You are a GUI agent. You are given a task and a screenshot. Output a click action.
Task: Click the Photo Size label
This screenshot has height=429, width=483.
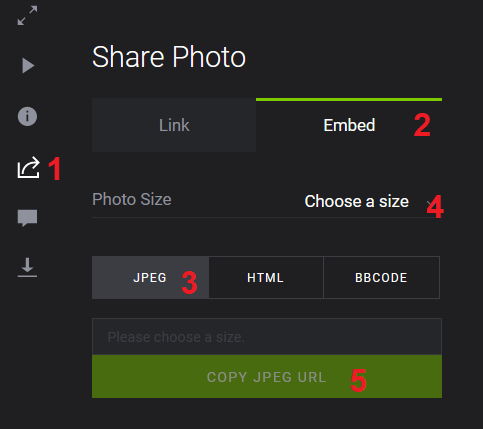click(132, 199)
